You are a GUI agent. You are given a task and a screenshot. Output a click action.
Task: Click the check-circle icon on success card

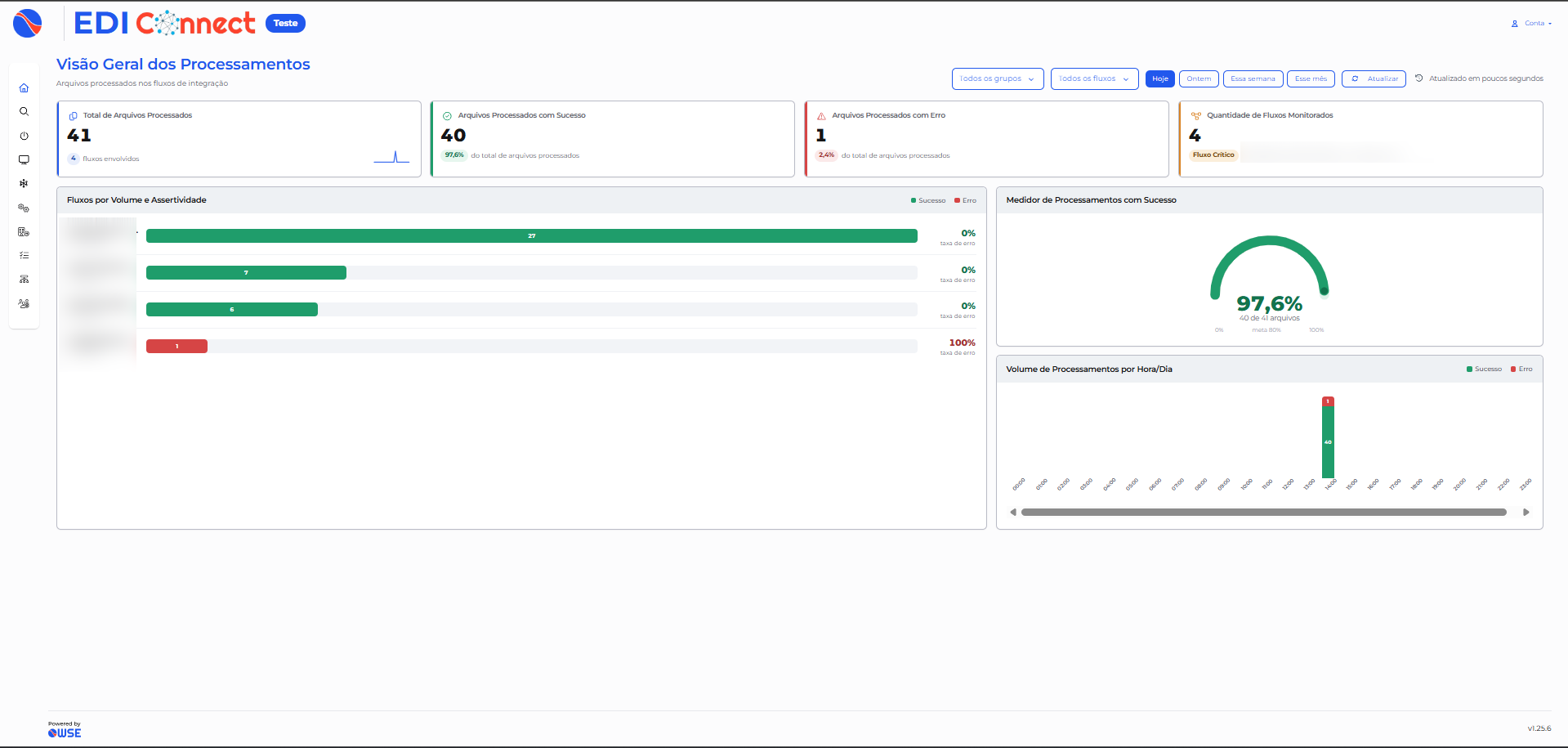click(x=447, y=116)
